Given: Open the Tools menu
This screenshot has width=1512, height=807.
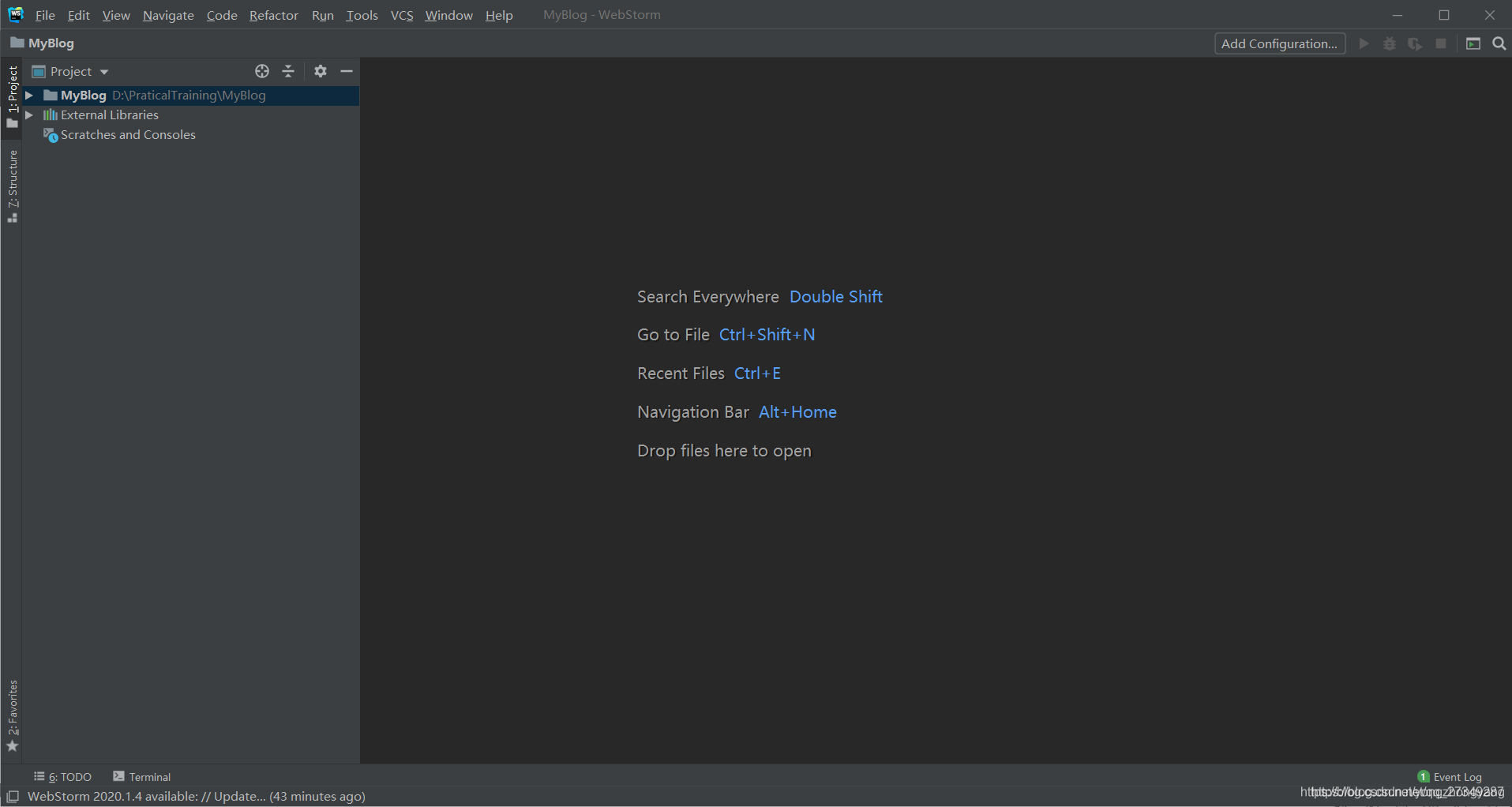Looking at the screenshot, I should (362, 15).
